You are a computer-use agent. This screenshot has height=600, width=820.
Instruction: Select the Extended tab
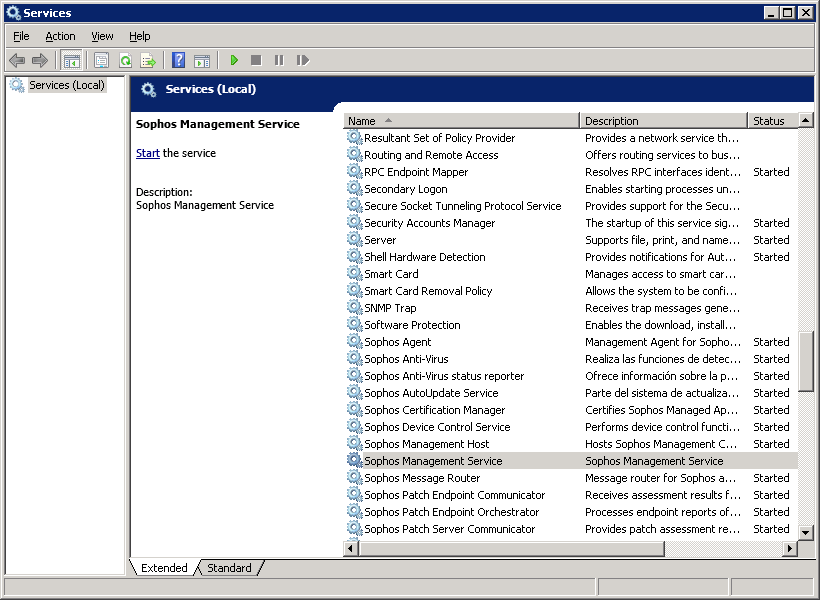tap(164, 568)
